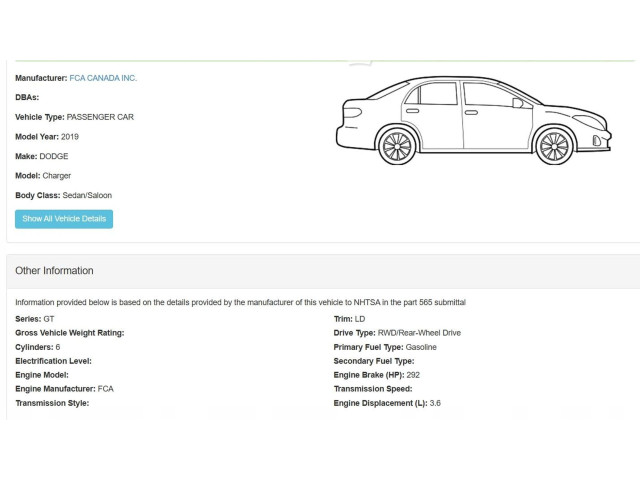Click the NHTSA part 565 information note

pyautogui.click(x=240, y=302)
